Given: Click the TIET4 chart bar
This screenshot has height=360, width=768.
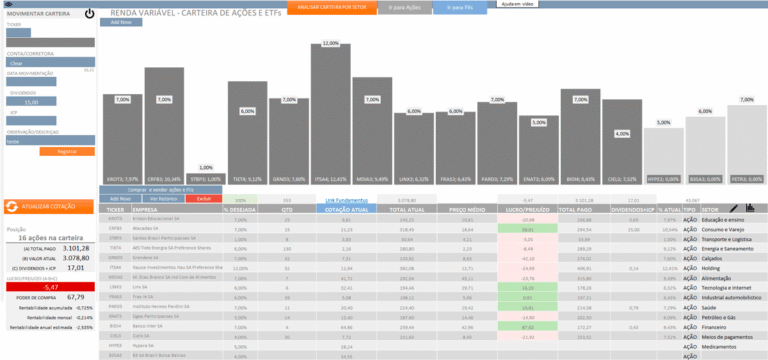Looking at the screenshot, I should tap(247, 133).
